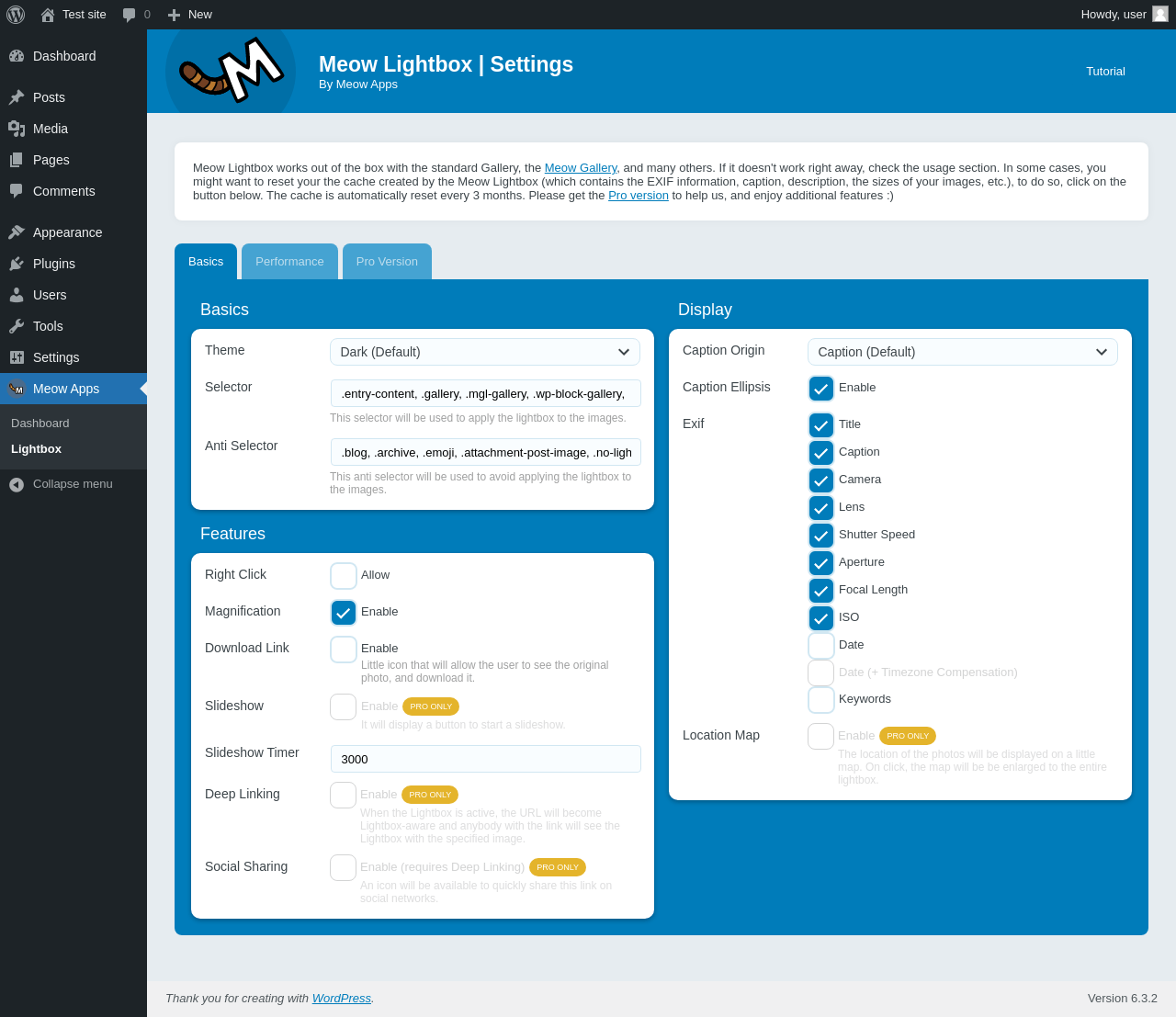
Task: Open the comments bubble icon in admin bar
Action: point(130,15)
